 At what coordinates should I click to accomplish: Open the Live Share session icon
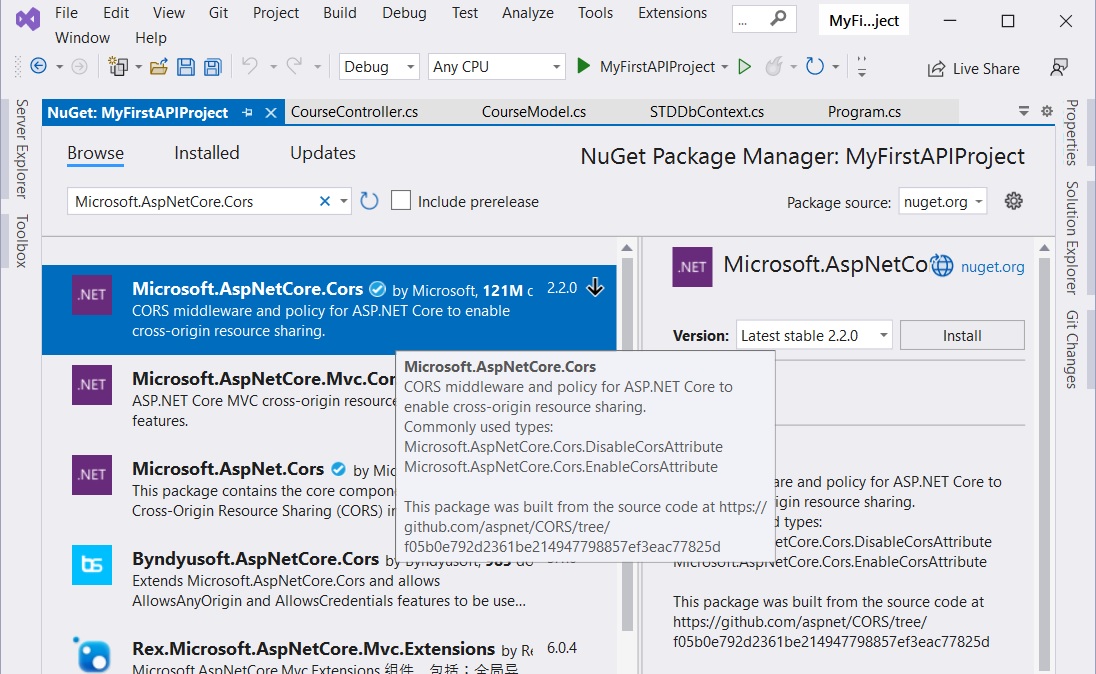[937, 69]
